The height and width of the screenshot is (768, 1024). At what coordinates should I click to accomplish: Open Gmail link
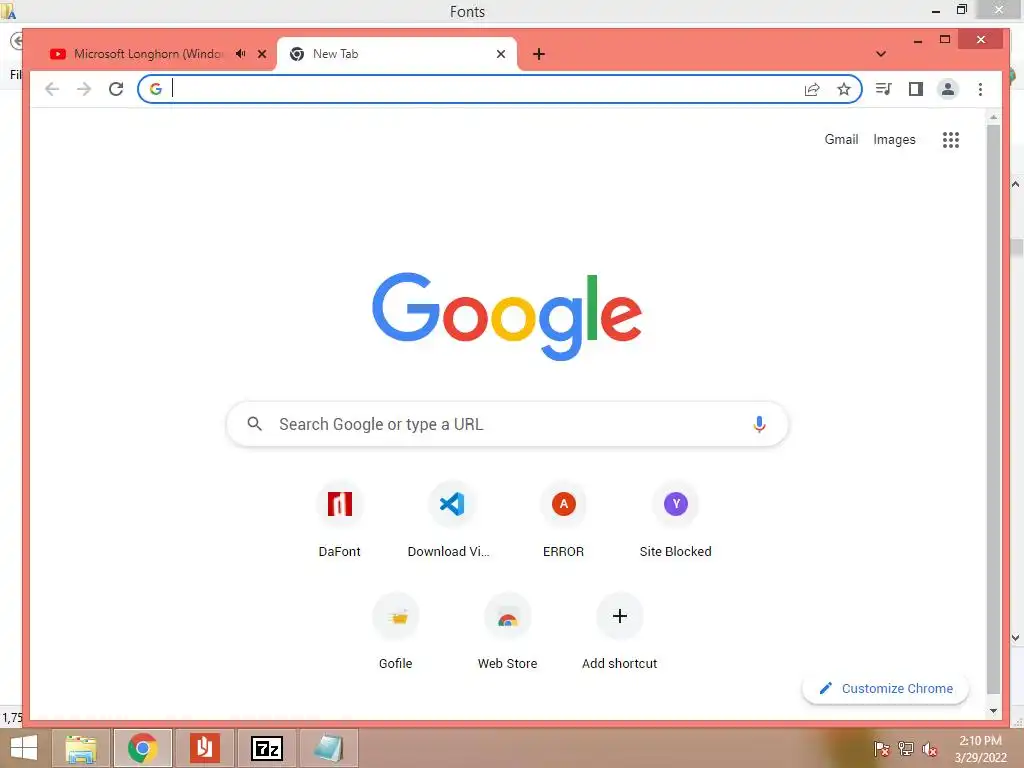click(841, 139)
